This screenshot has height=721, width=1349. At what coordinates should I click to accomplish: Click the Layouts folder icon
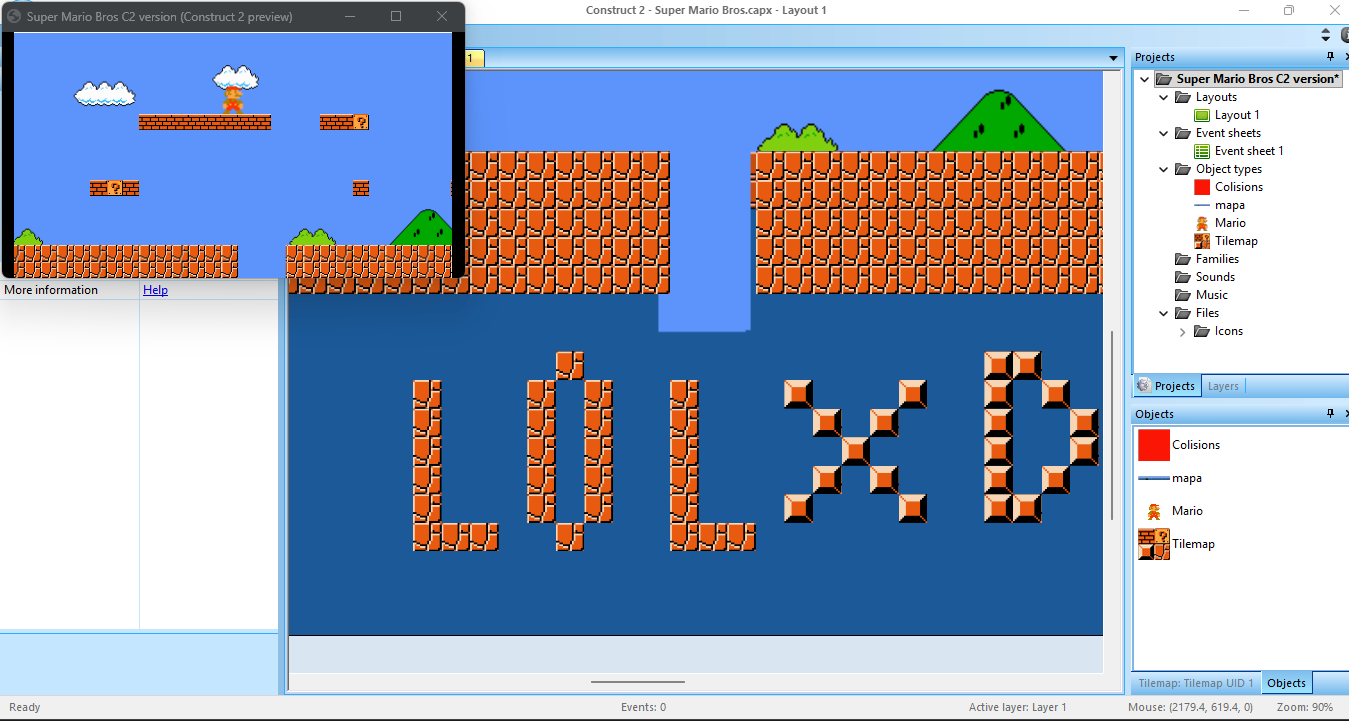(1183, 97)
